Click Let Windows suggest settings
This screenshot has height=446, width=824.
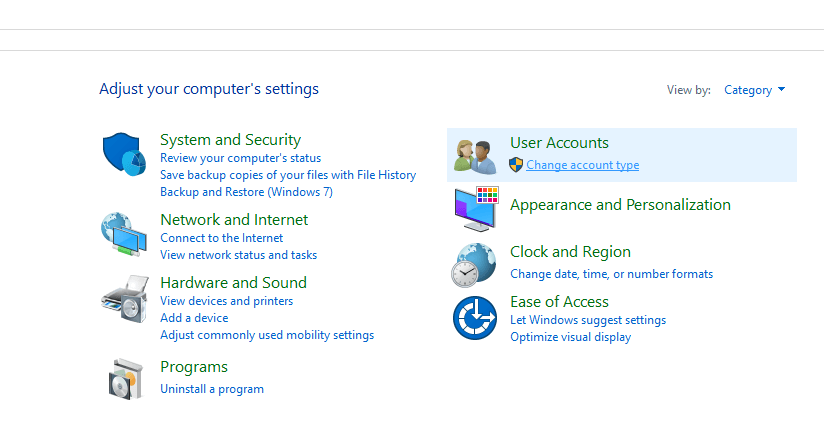click(x=587, y=320)
